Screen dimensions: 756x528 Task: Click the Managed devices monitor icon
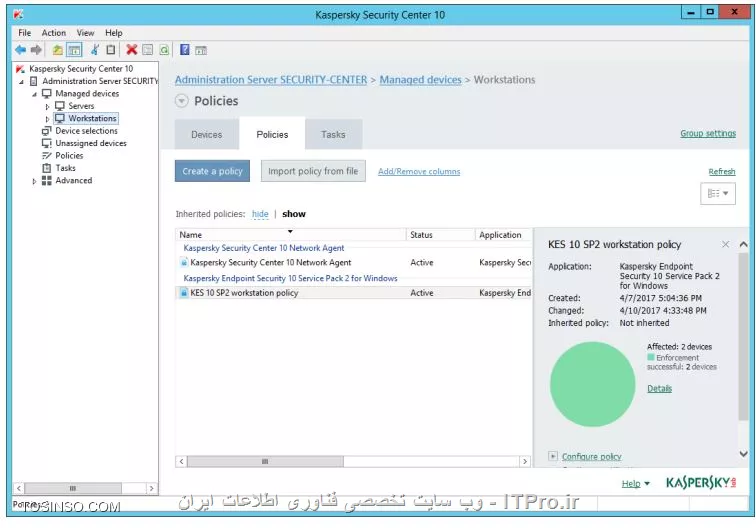point(46,94)
